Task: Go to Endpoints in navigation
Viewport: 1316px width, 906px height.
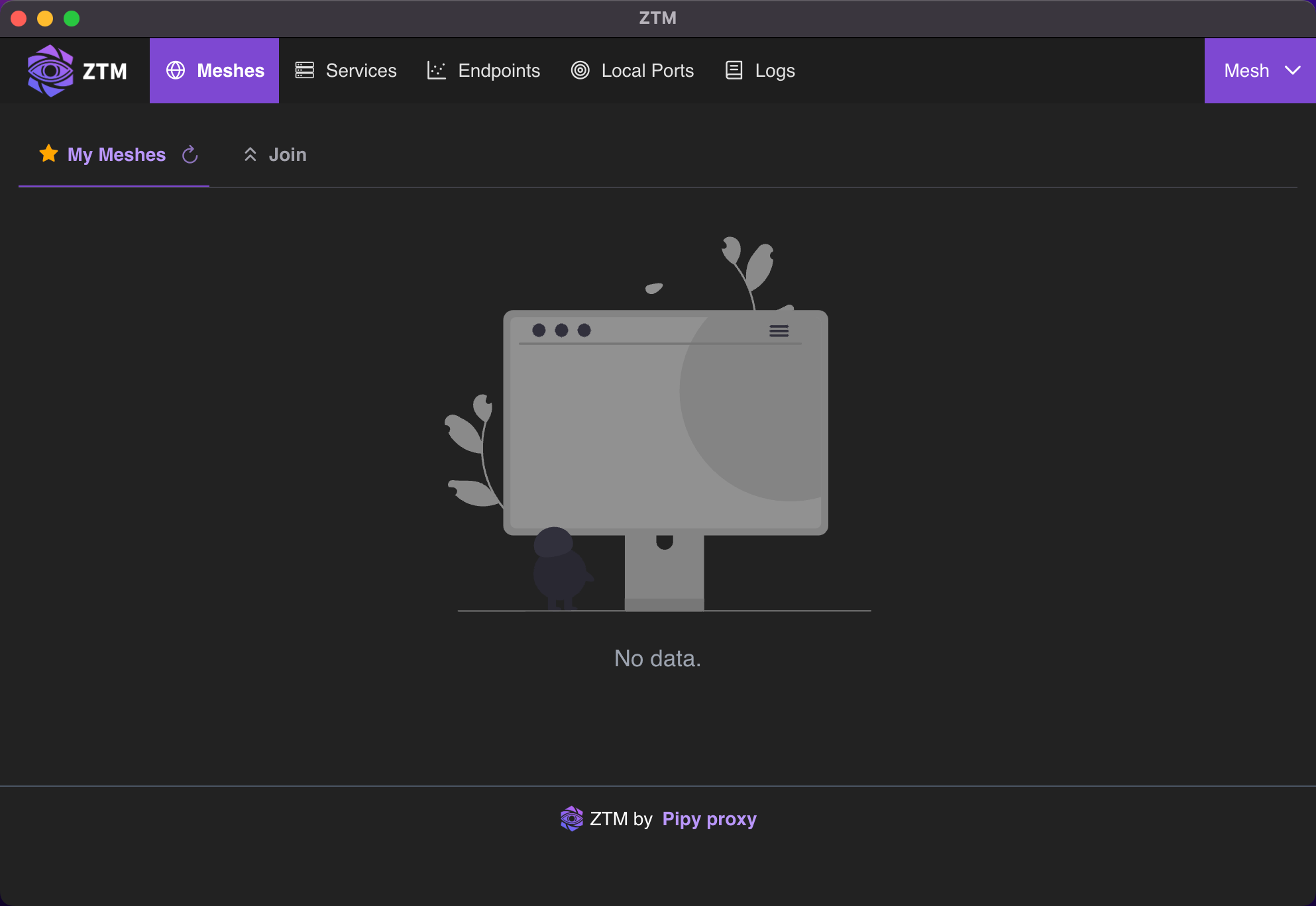Action: tap(498, 71)
